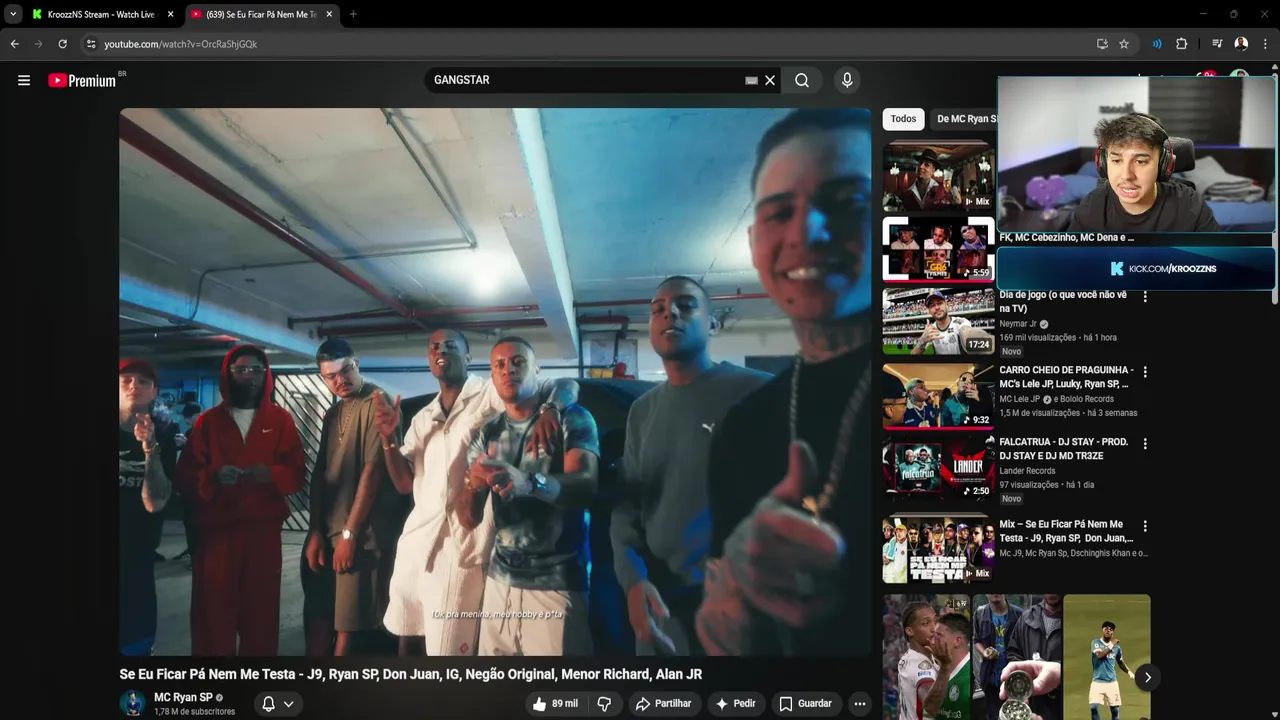1280x720 pixels.
Task: Open the MC Ryan SP channel name link
Action: [x=183, y=697]
